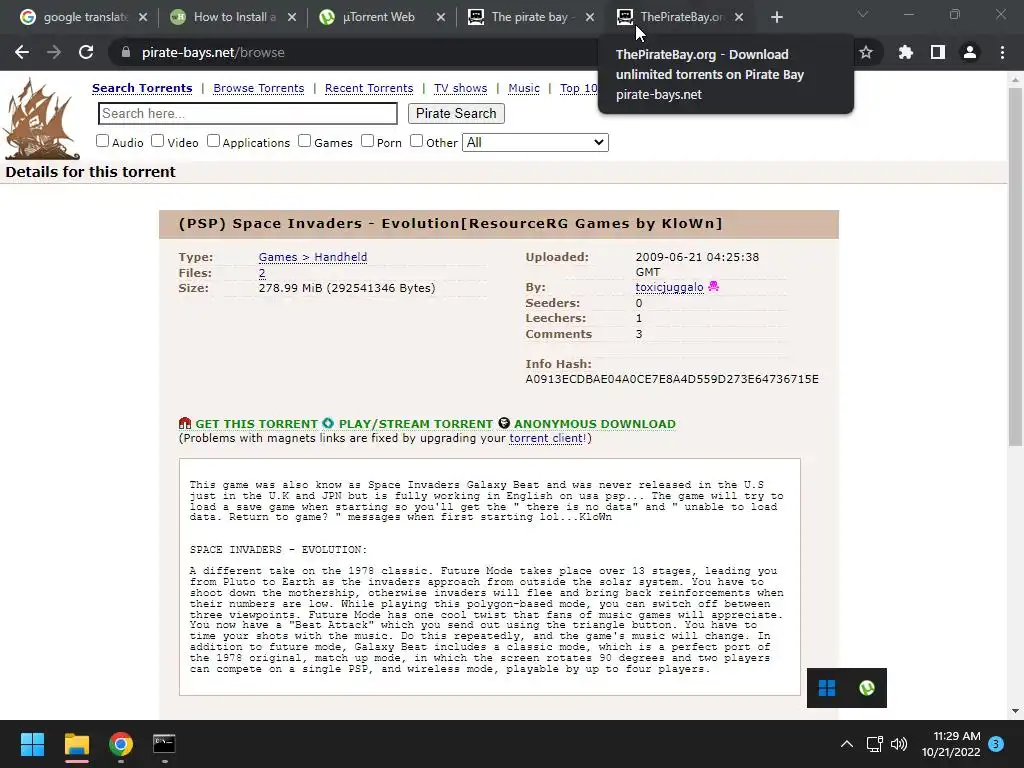This screenshot has height=768, width=1024.
Task: Click the Chrome icon in the taskbar
Action: coord(121,743)
